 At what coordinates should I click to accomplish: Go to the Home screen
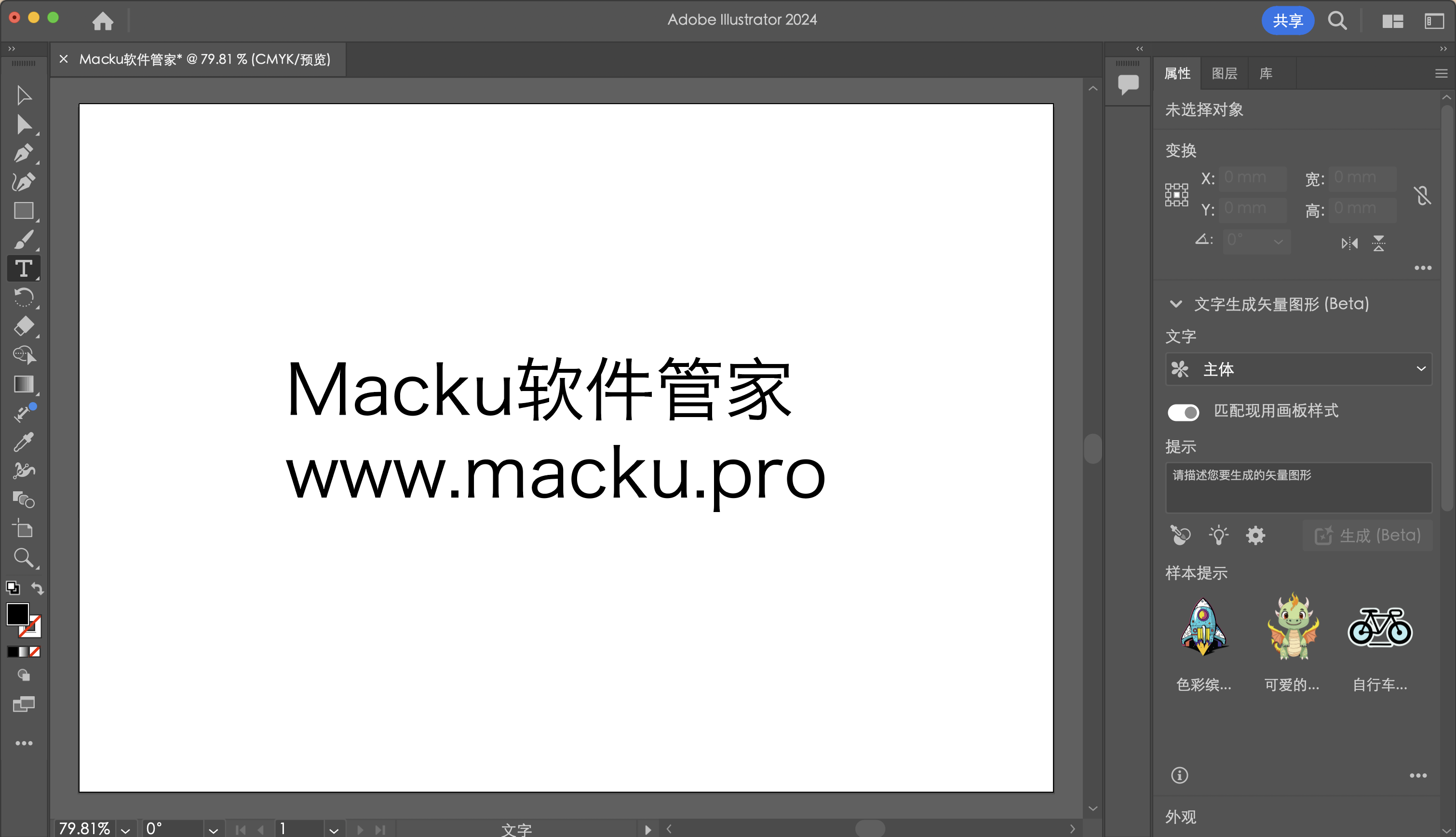click(103, 21)
